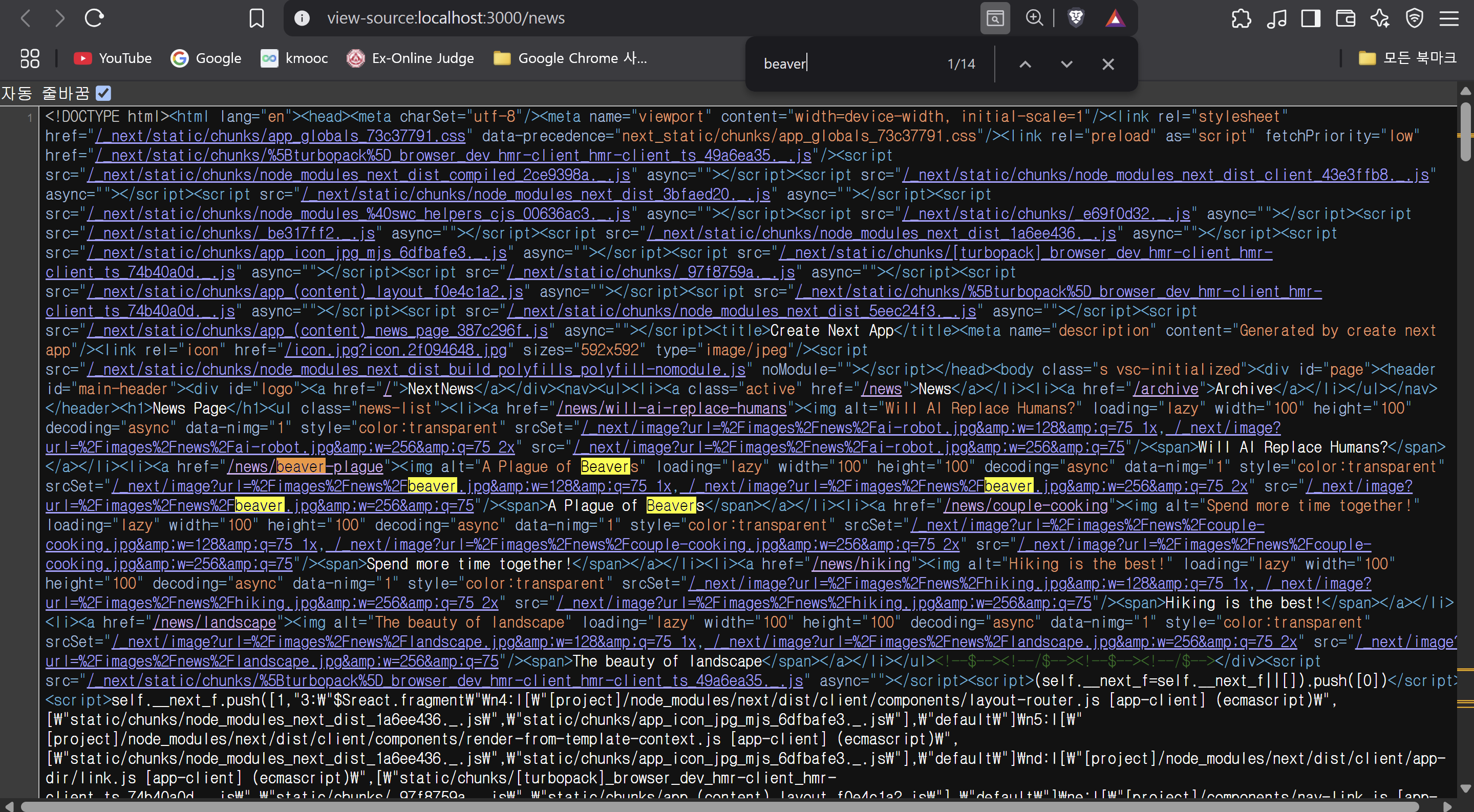Click the Brave Rewards triangle icon
1474x812 pixels.
click(1115, 18)
